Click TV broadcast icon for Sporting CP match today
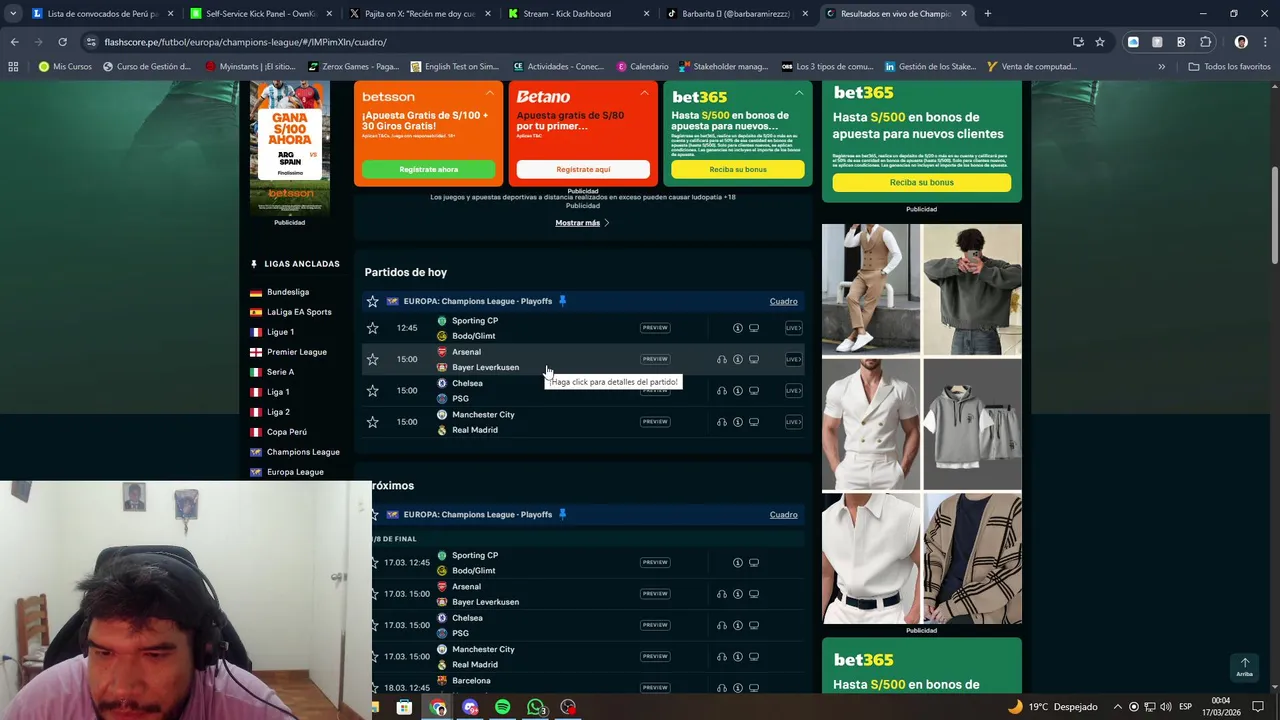 point(754,328)
